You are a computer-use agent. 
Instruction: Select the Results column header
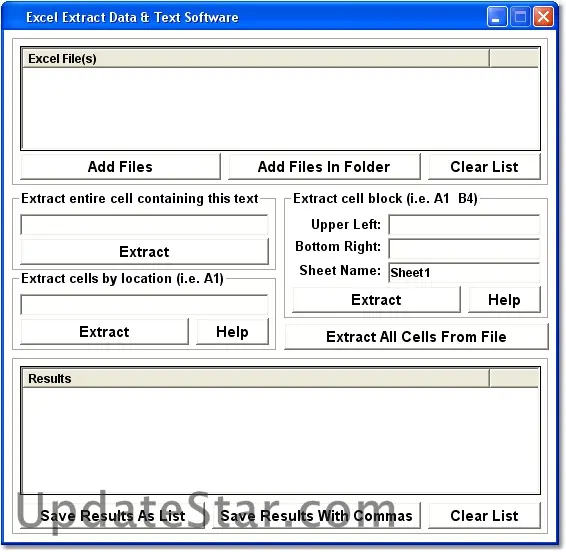(256, 378)
